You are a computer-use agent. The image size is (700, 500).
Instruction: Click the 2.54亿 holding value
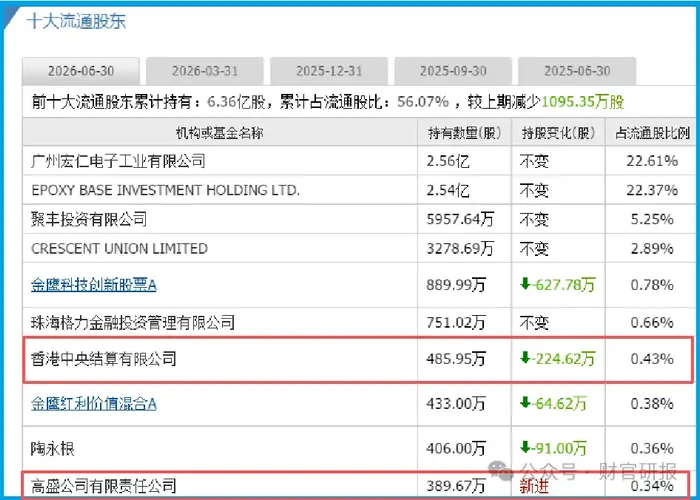coord(448,190)
